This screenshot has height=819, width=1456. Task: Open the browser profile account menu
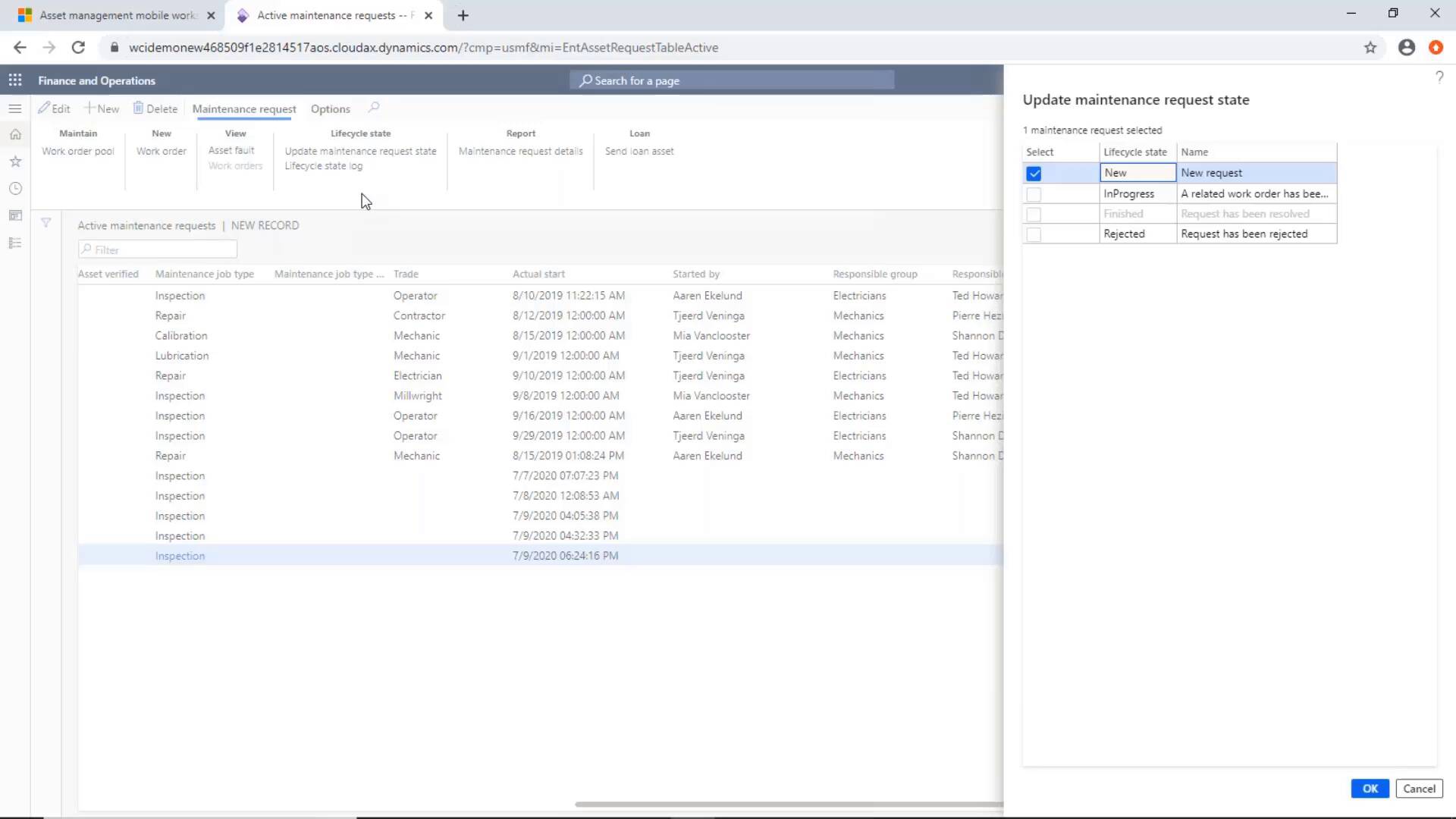pyautogui.click(x=1406, y=47)
